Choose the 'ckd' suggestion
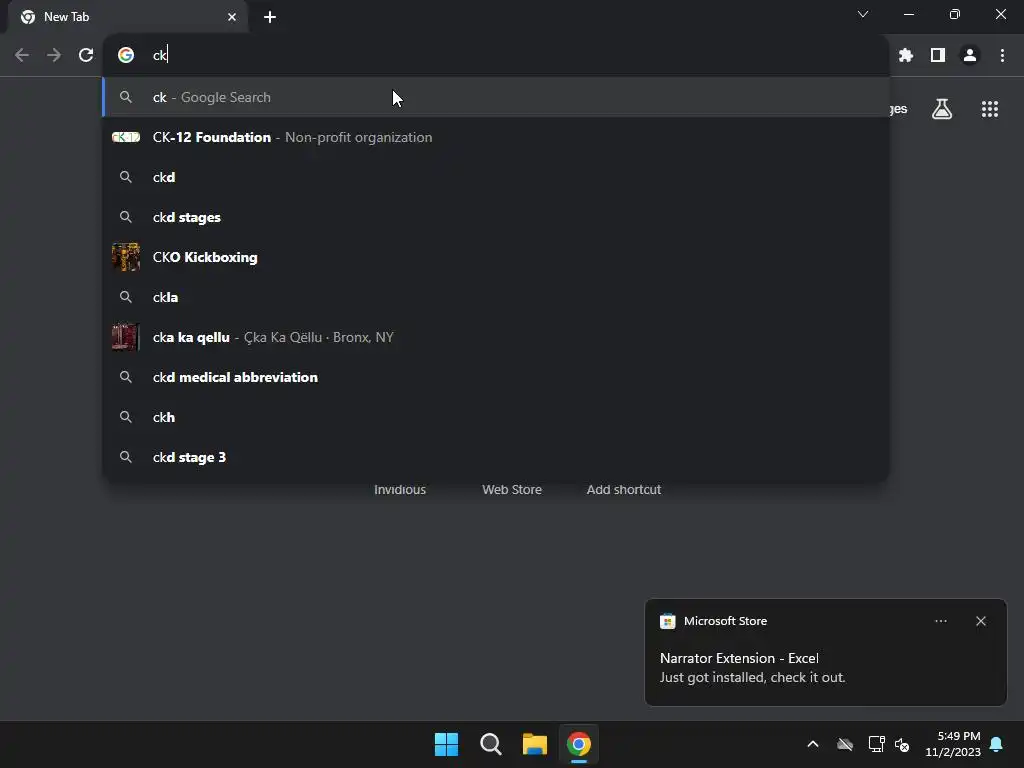Image resolution: width=1024 pixels, height=768 pixels. [x=496, y=177]
